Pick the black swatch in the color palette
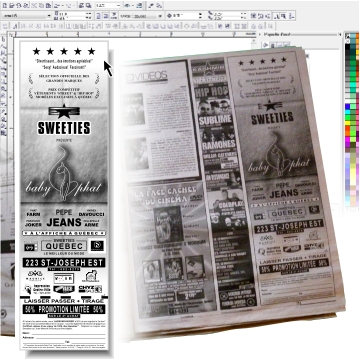 [348, 46]
